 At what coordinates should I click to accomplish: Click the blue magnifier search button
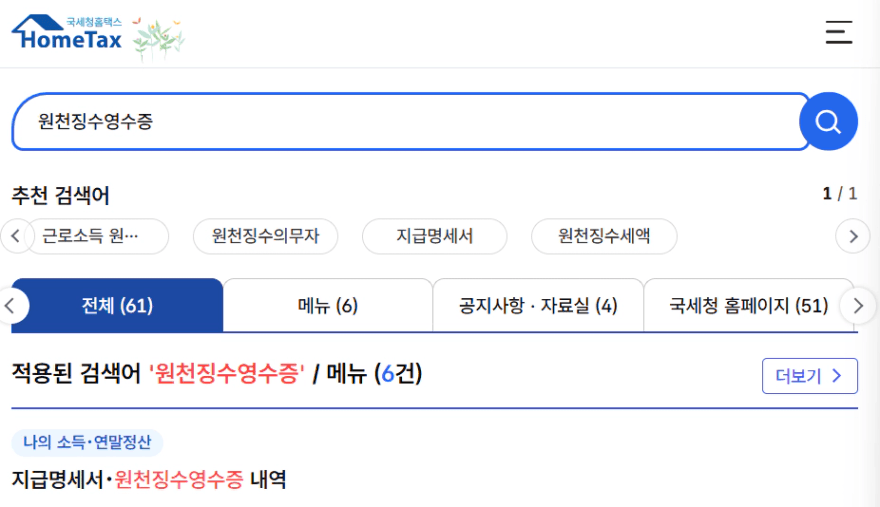(x=828, y=121)
